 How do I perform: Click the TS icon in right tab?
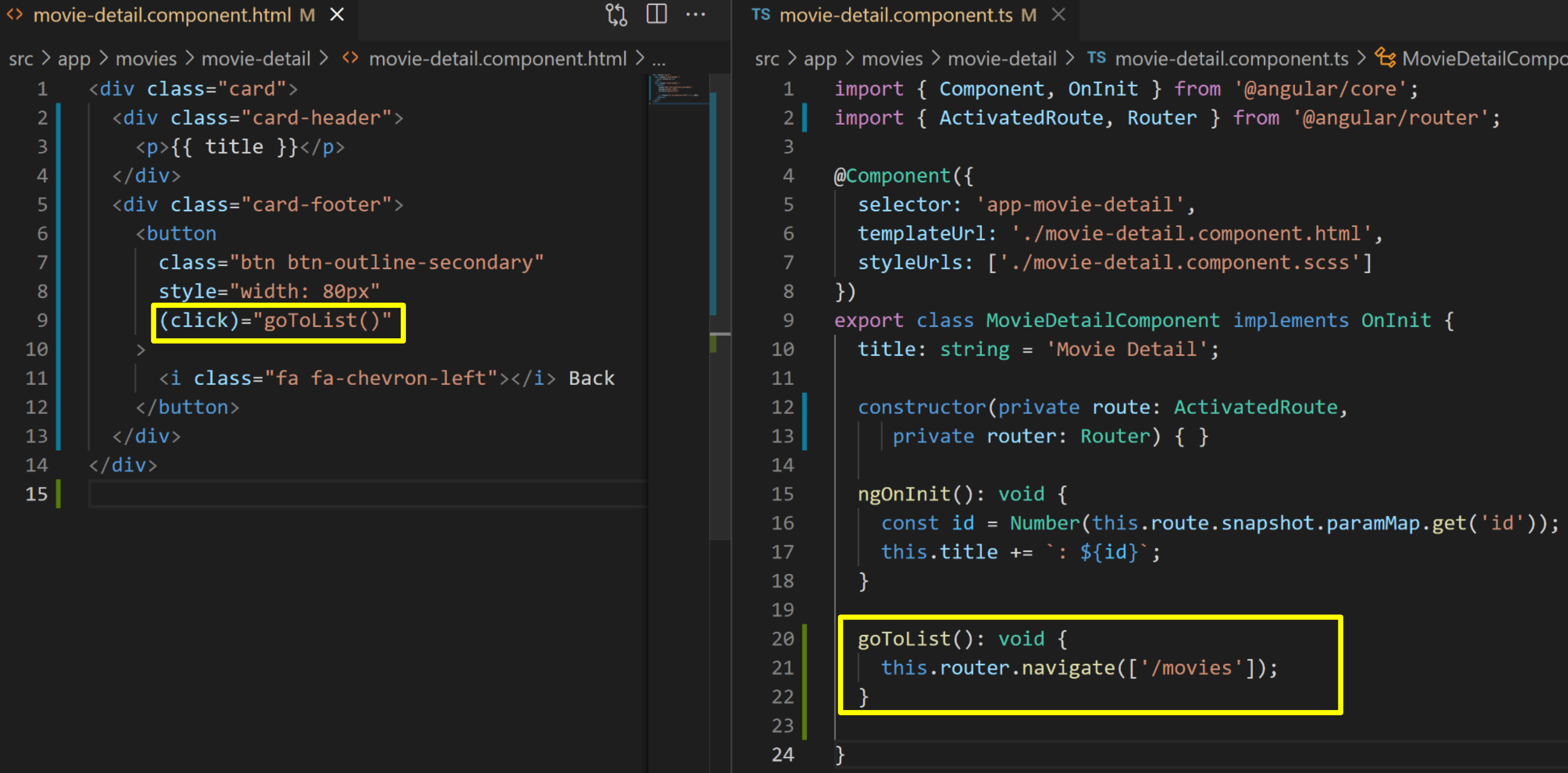[760, 15]
